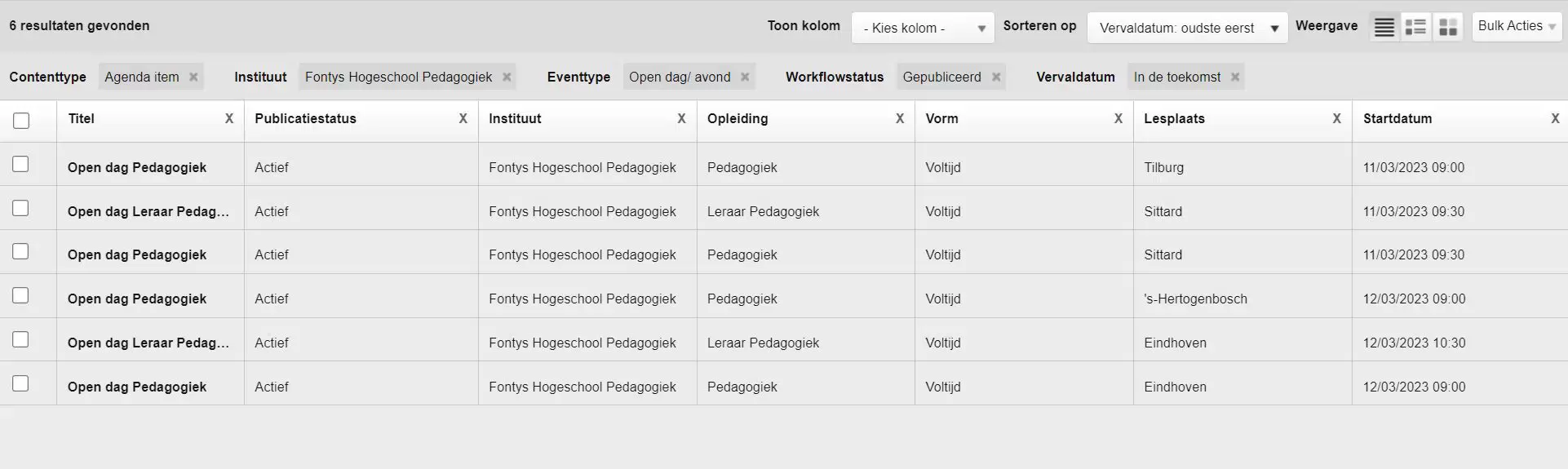Open Leraar Pedagogiek item for Eindhoven
The height and width of the screenshot is (469, 1568).
coord(148,343)
